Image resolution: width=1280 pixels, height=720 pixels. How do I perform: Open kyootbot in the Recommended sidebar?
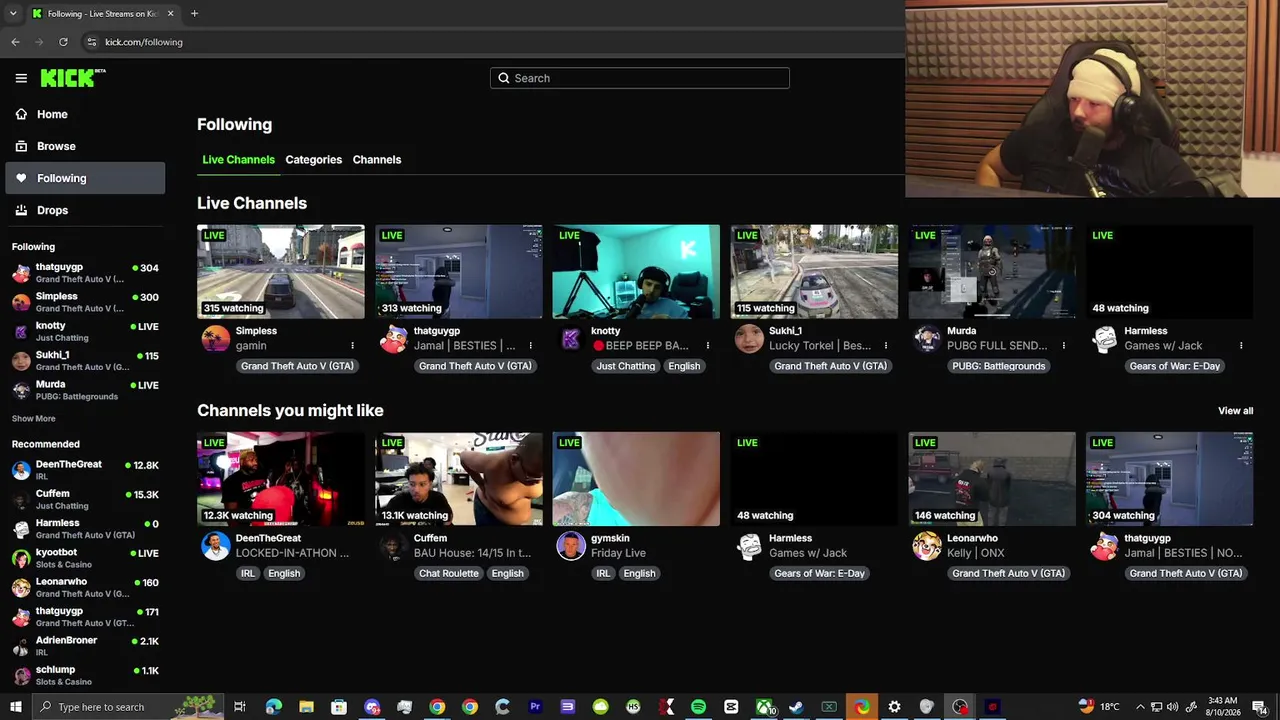(85, 558)
